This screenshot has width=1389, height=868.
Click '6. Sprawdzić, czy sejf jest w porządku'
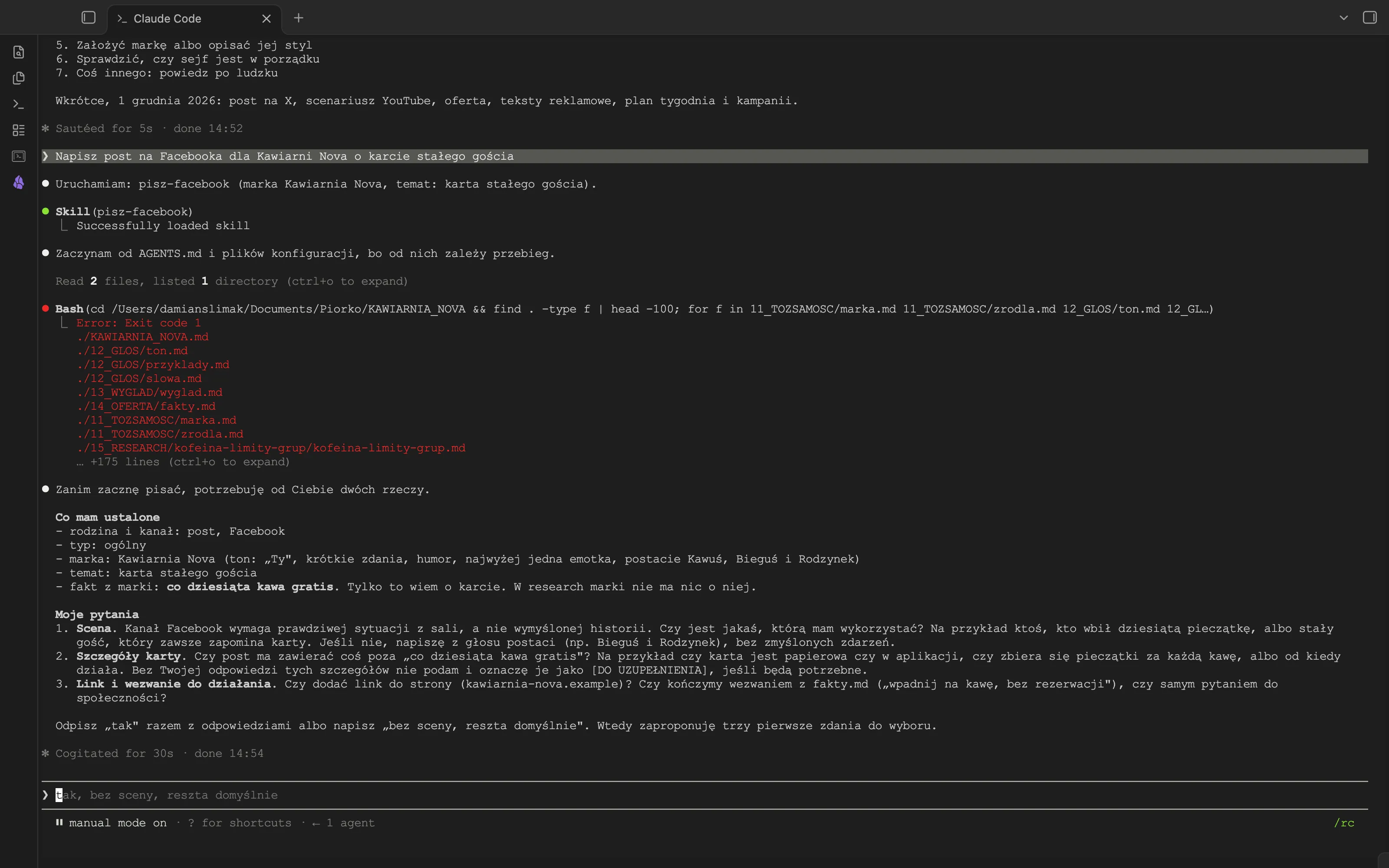(x=187, y=59)
